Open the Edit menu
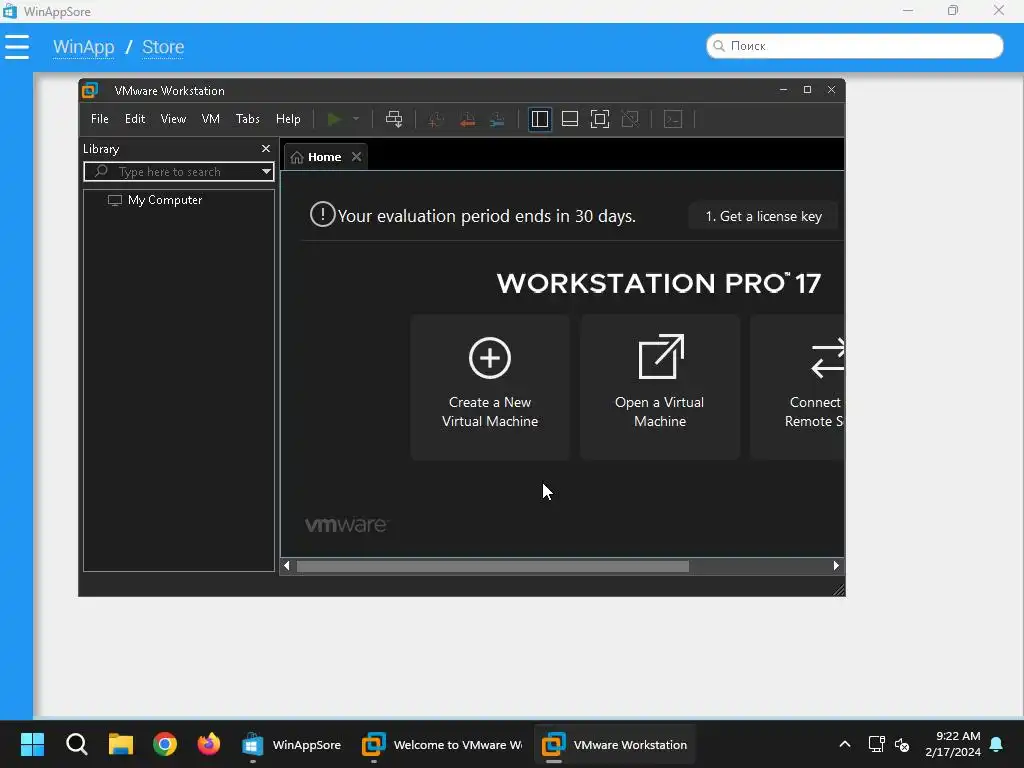 (135, 119)
